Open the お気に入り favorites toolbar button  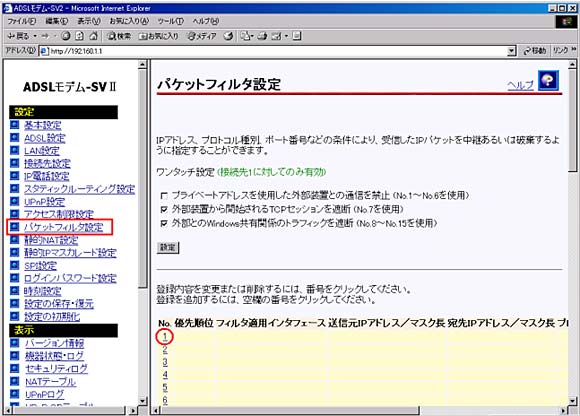click(x=159, y=36)
